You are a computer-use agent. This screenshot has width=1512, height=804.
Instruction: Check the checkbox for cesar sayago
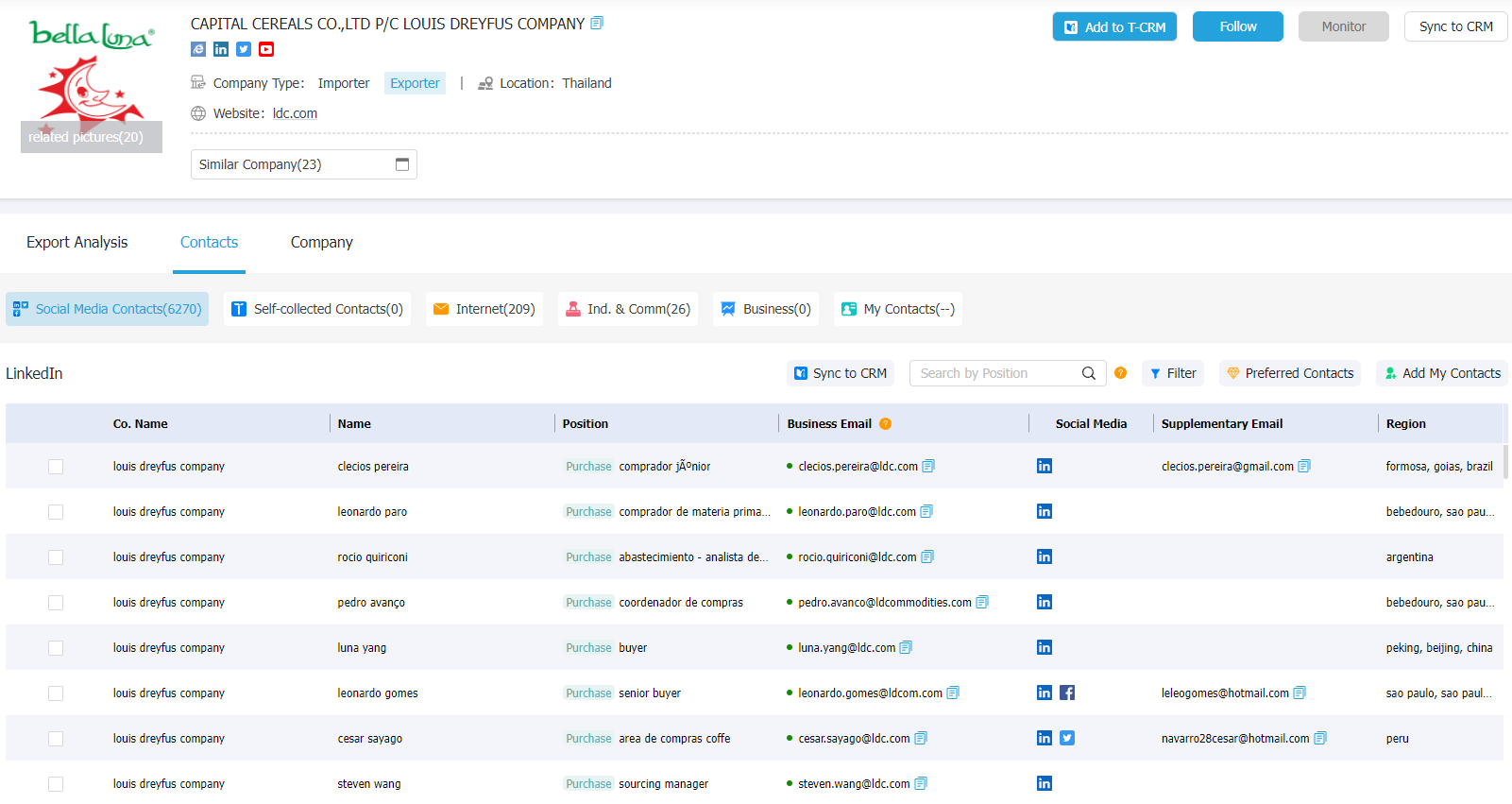(56, 739)
